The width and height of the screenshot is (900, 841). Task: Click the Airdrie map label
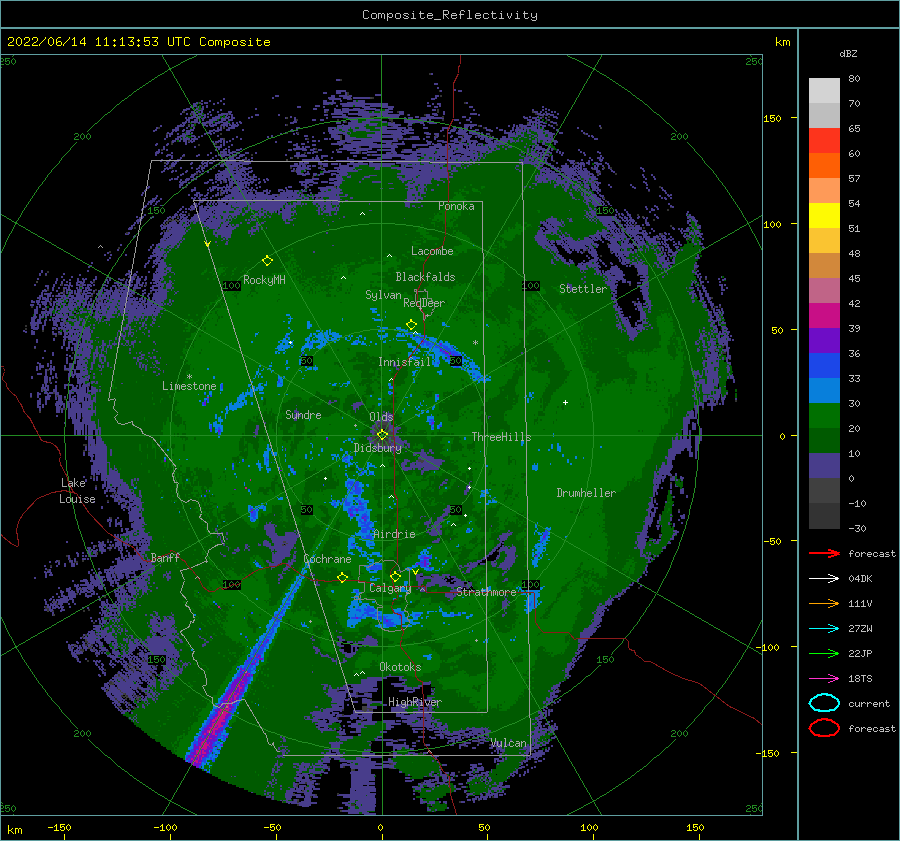coord(394,534)
